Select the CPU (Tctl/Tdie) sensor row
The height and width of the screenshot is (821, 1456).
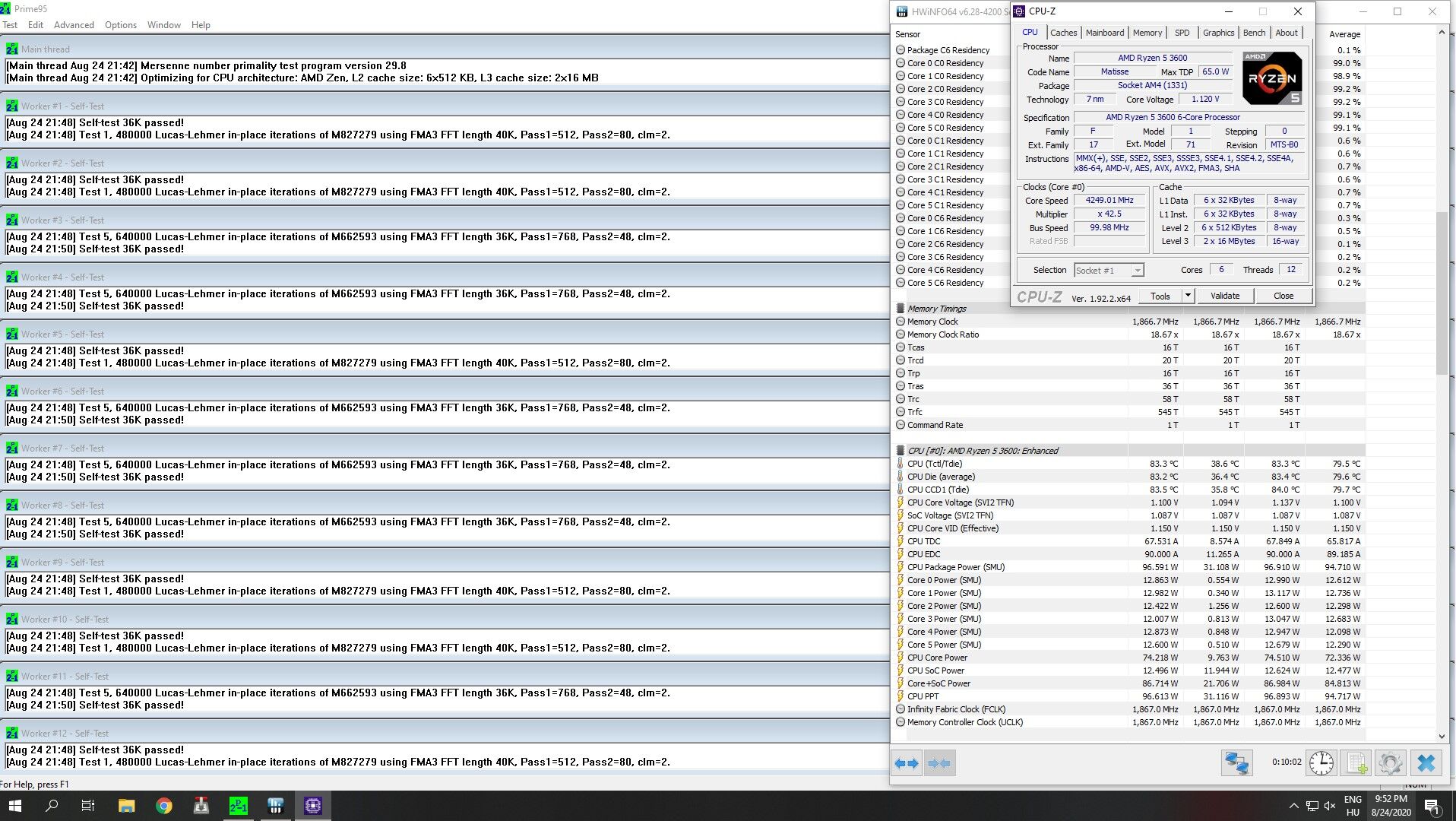[x=1128, y=464]
